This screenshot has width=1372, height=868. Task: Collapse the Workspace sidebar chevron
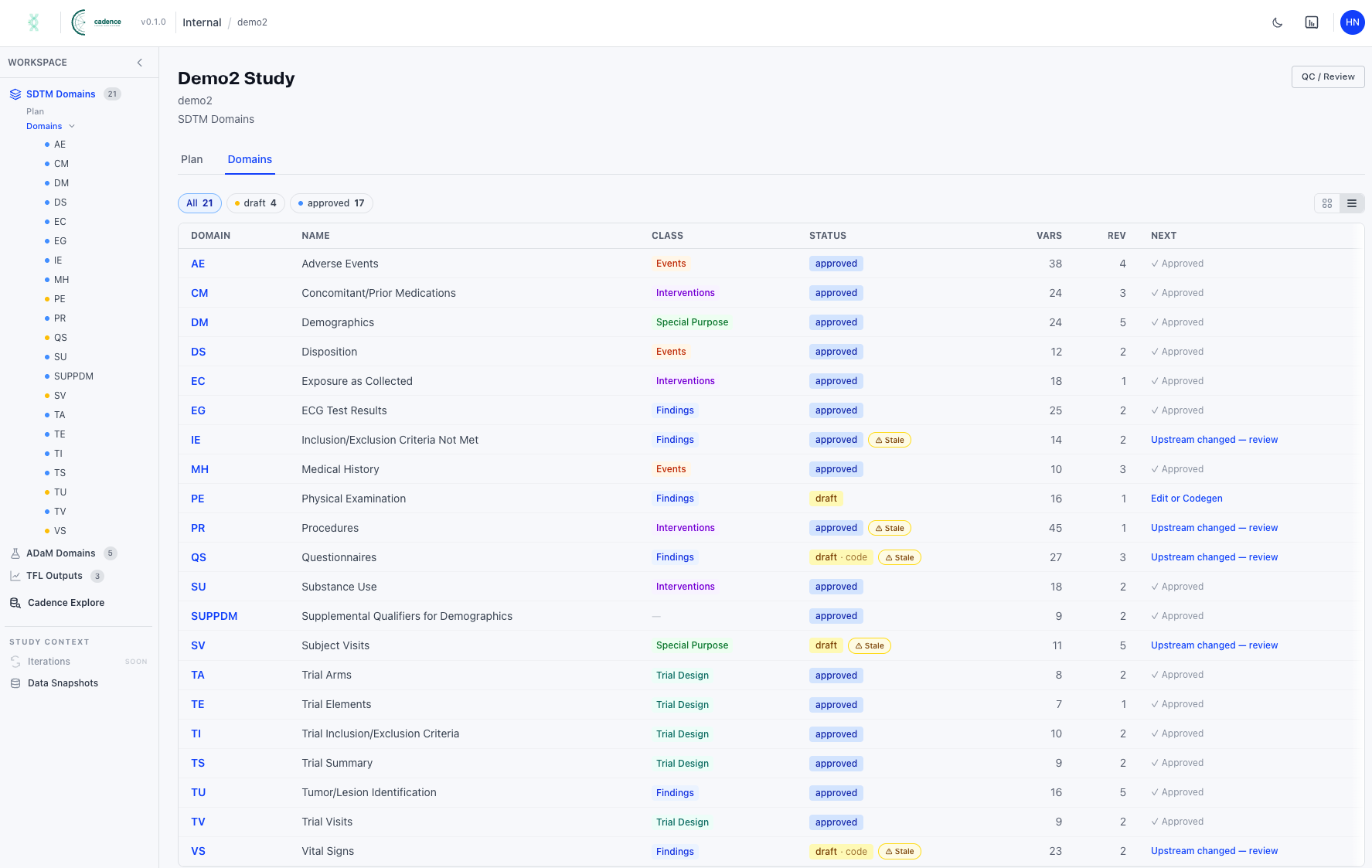(x=140, y=63)
